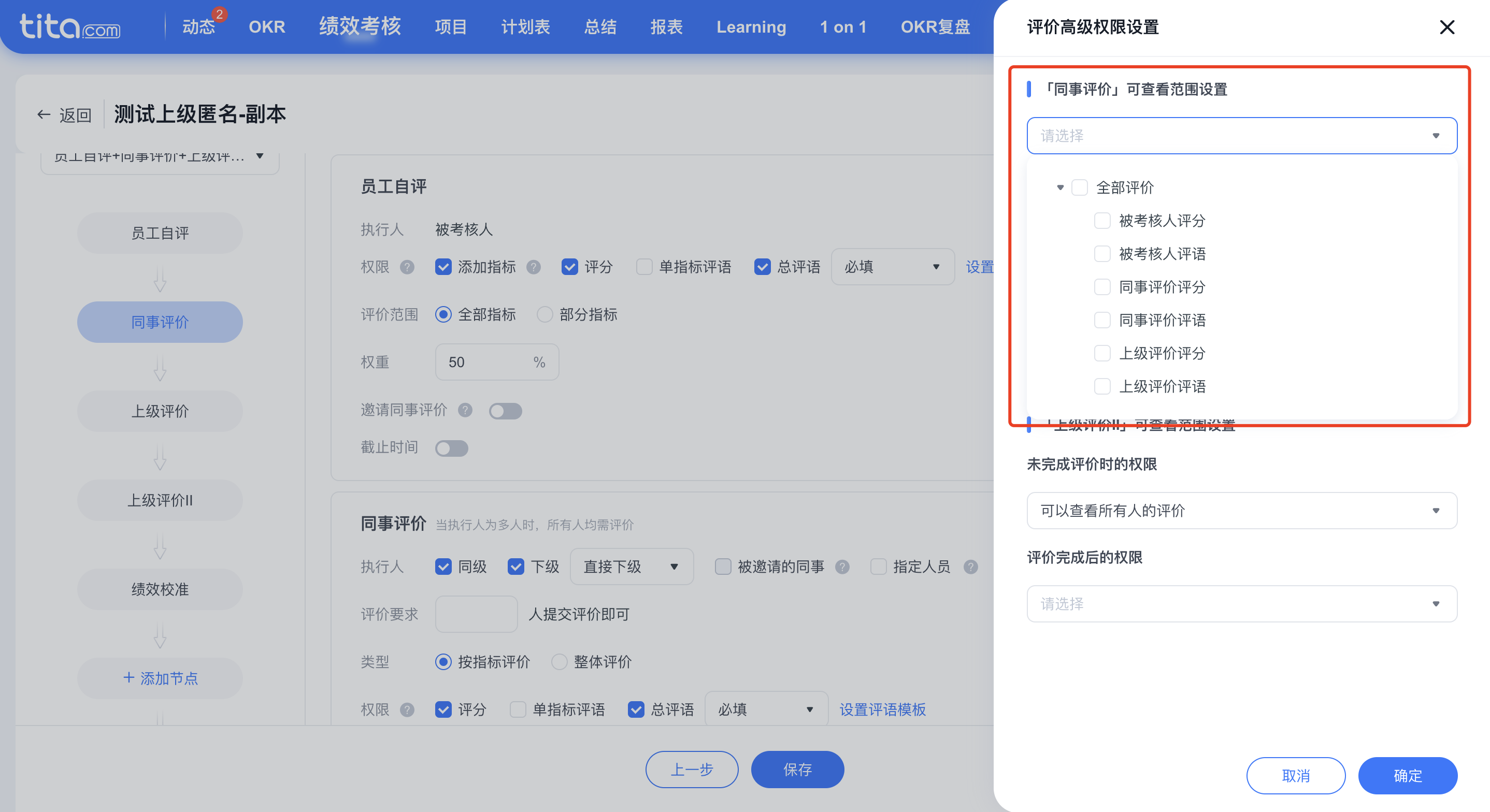This screenshot has height=812, width=1490.
Task: Click the tita.com logo
Action: (x=70, y=26)
